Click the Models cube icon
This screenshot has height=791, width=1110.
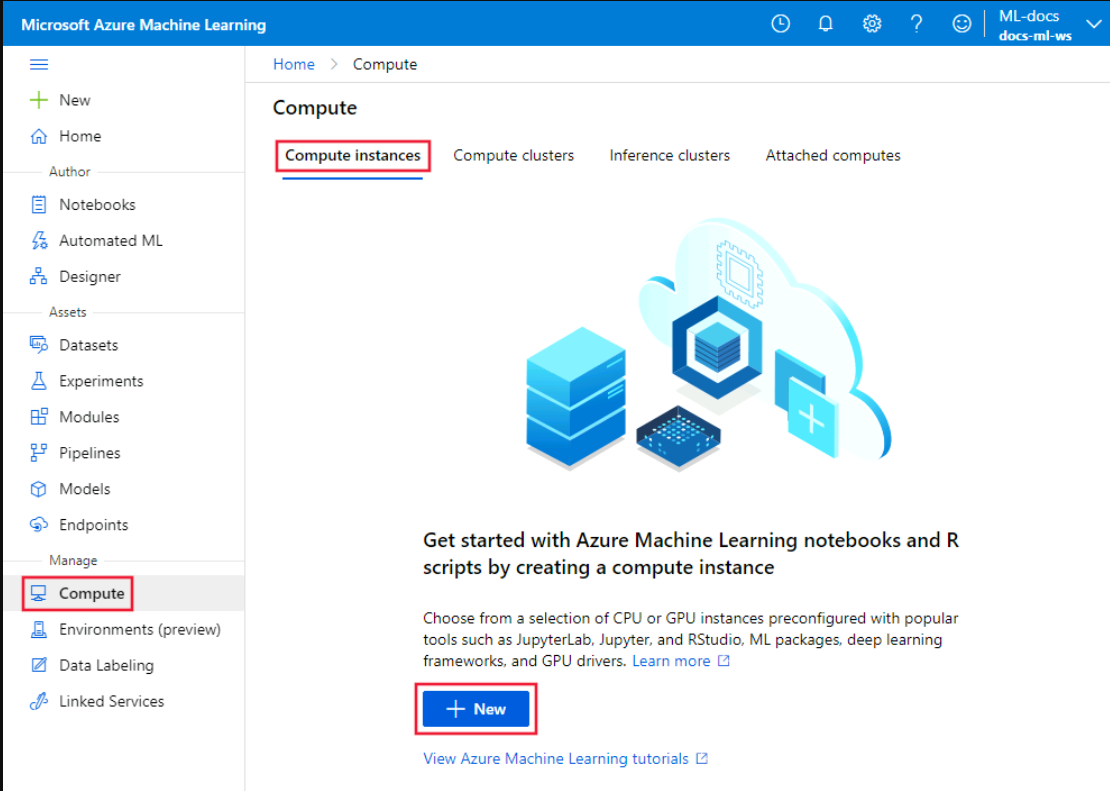point(39,489)
